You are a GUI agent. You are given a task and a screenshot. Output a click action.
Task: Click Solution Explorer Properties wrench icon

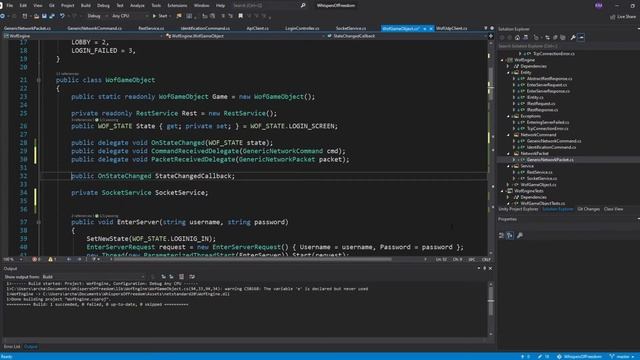tap(573, 38)
